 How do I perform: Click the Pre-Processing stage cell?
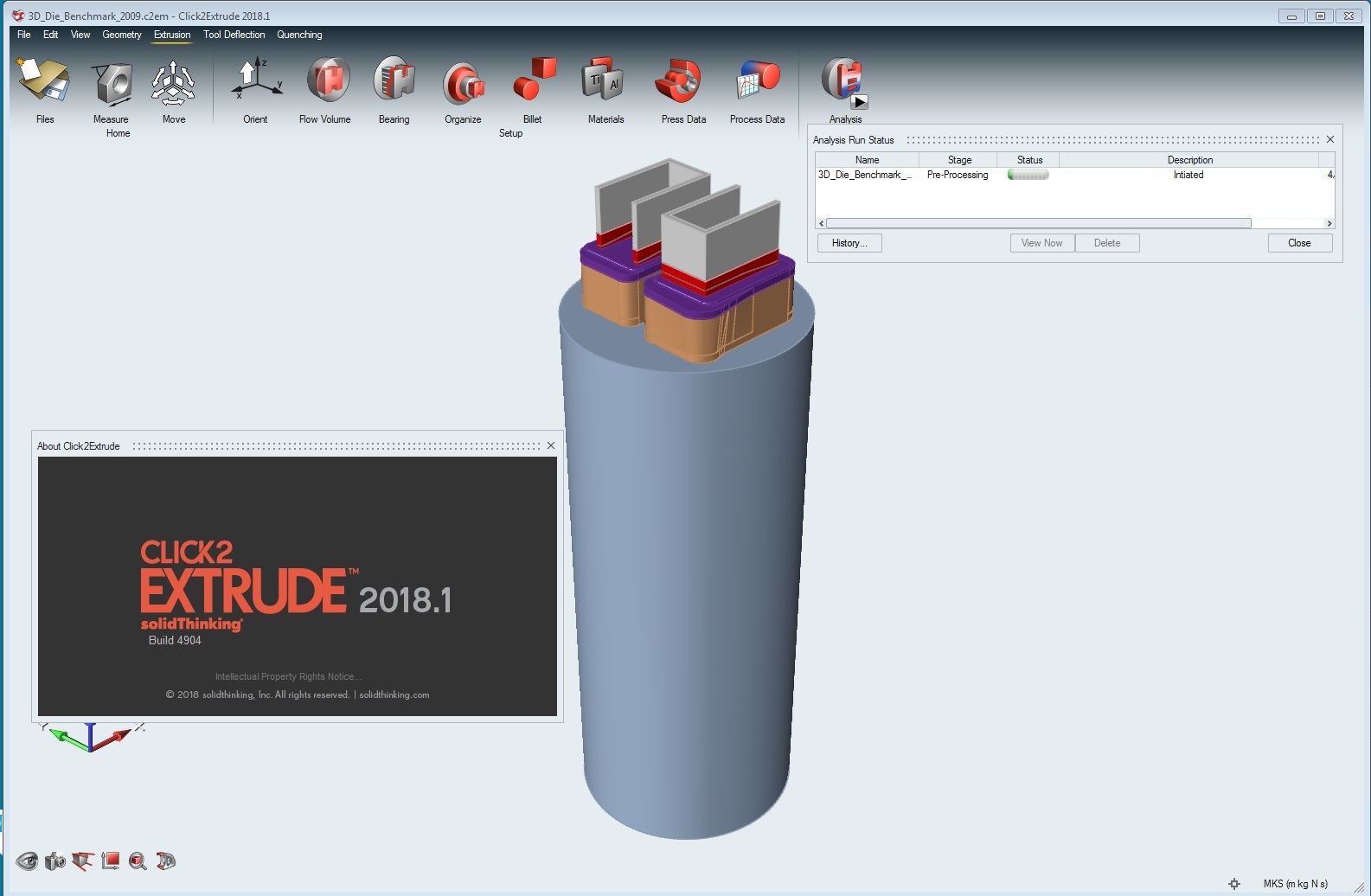pyautogui.click(x=958, y=175)
